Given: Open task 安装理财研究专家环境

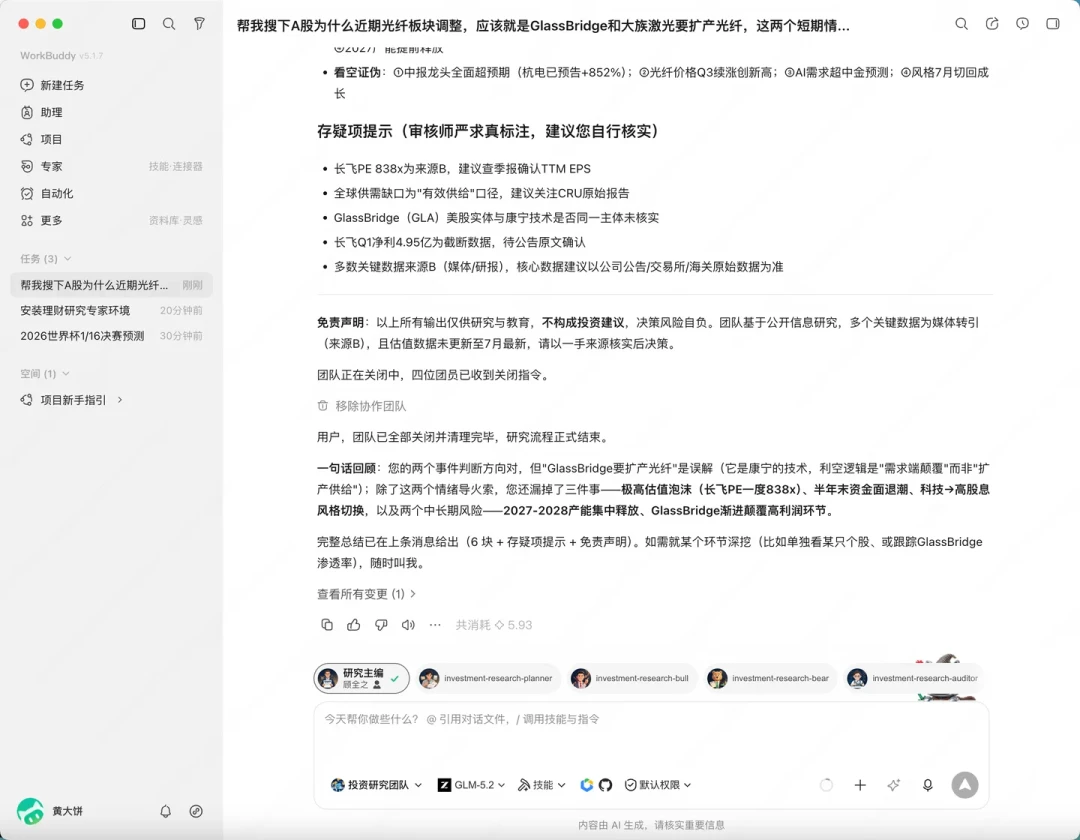Looking at the screenshot, I should click(112, 311).
